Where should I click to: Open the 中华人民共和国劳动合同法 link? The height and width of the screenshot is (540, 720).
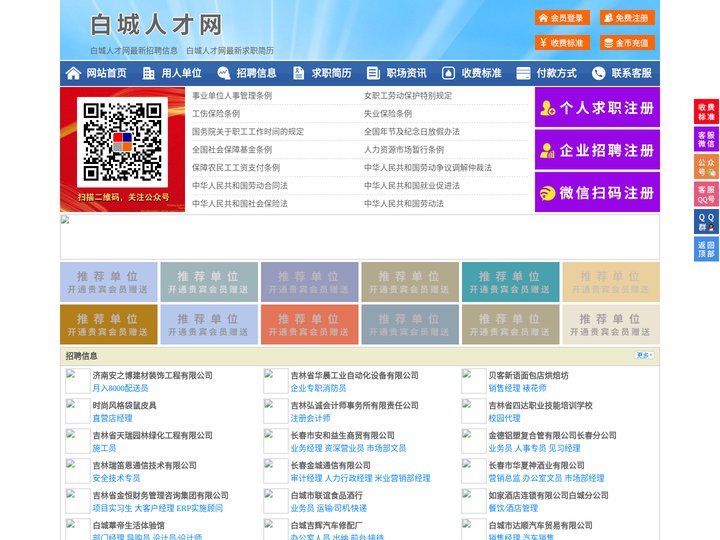240,186
